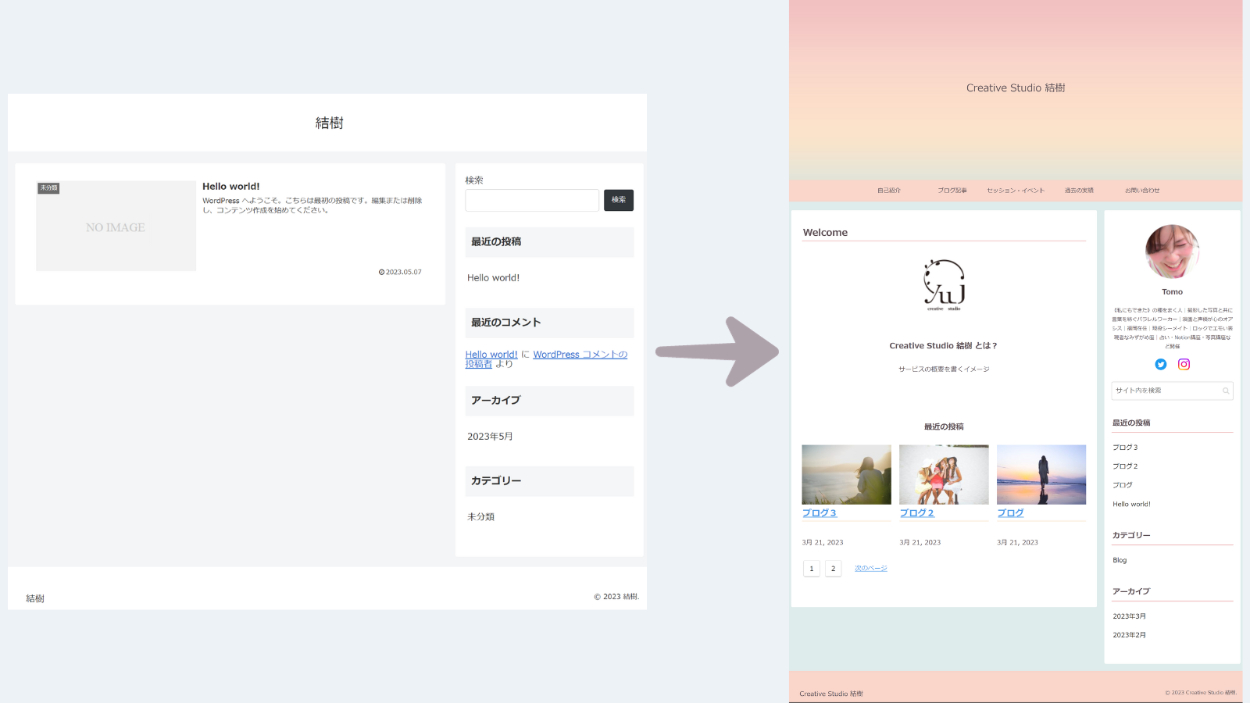This screenshot has width=1250, height=703.
Task: Click the sunset silhouette thumbnail image
Action: (x=1041, y=475)
